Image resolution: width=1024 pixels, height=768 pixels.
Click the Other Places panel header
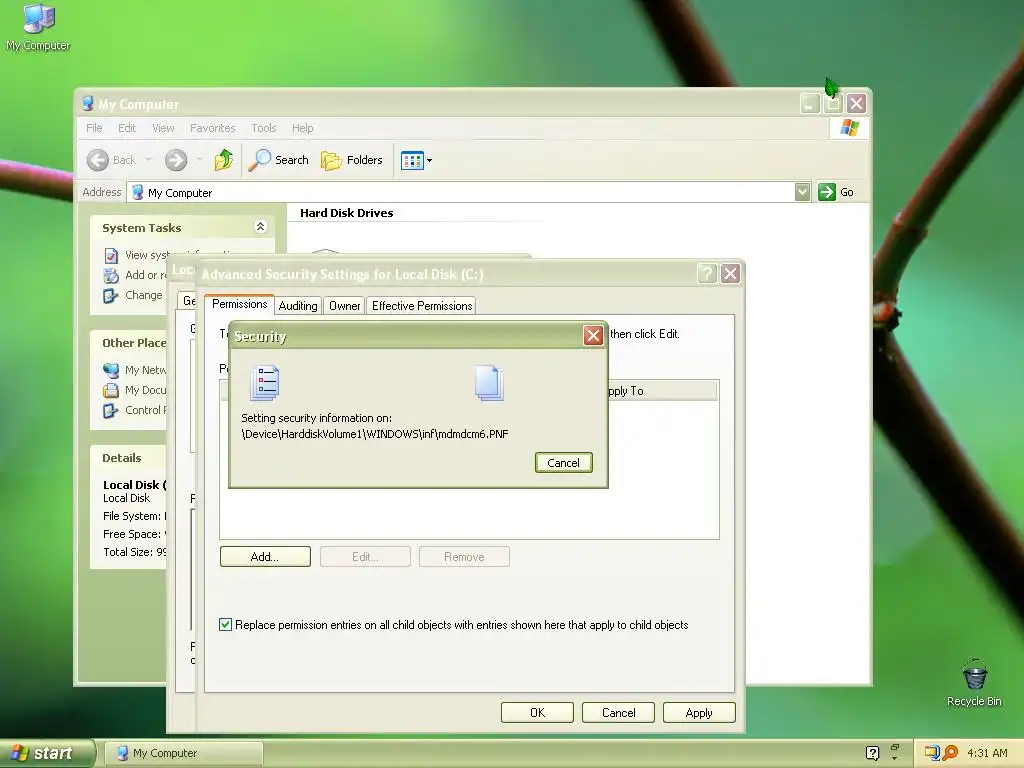(x=135, y=343)
